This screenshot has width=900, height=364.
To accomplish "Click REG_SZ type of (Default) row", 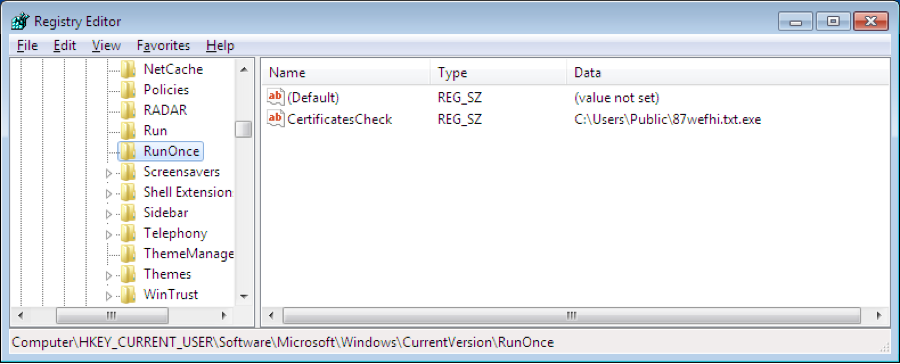I will click(459, 98).
